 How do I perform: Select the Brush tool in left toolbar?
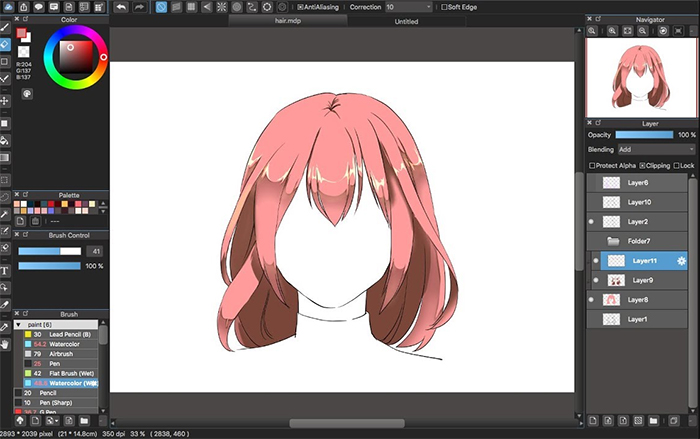coord(5,27)
